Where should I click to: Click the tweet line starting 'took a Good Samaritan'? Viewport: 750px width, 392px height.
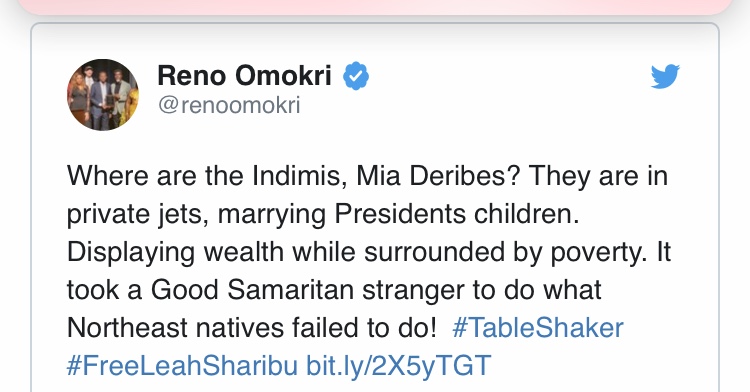click(x=334, y=290)
